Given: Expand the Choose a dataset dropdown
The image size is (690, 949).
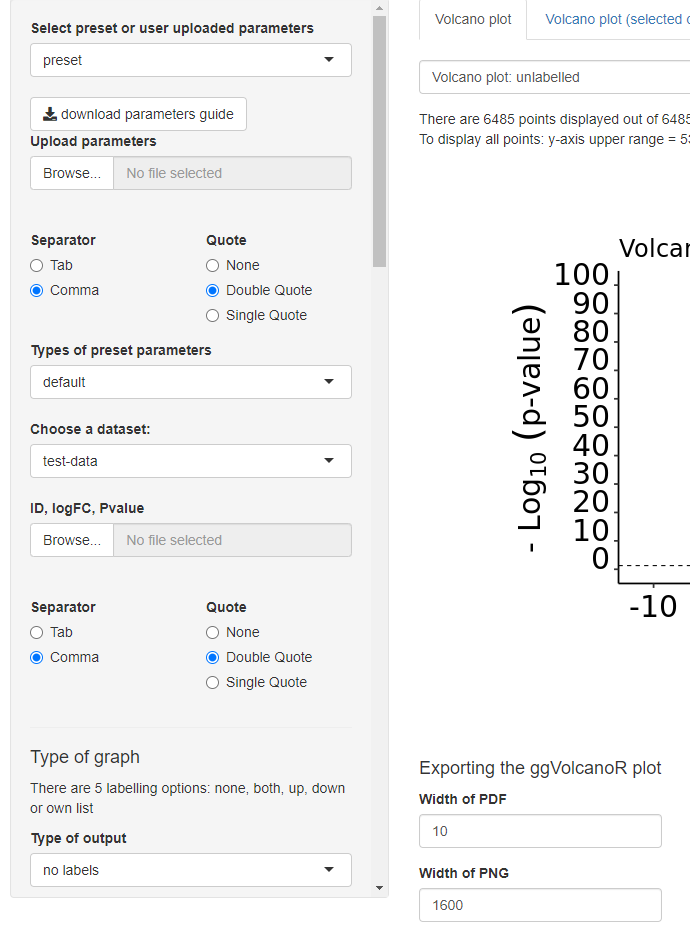Looking at the screenshot, I should tap(191, 461).
